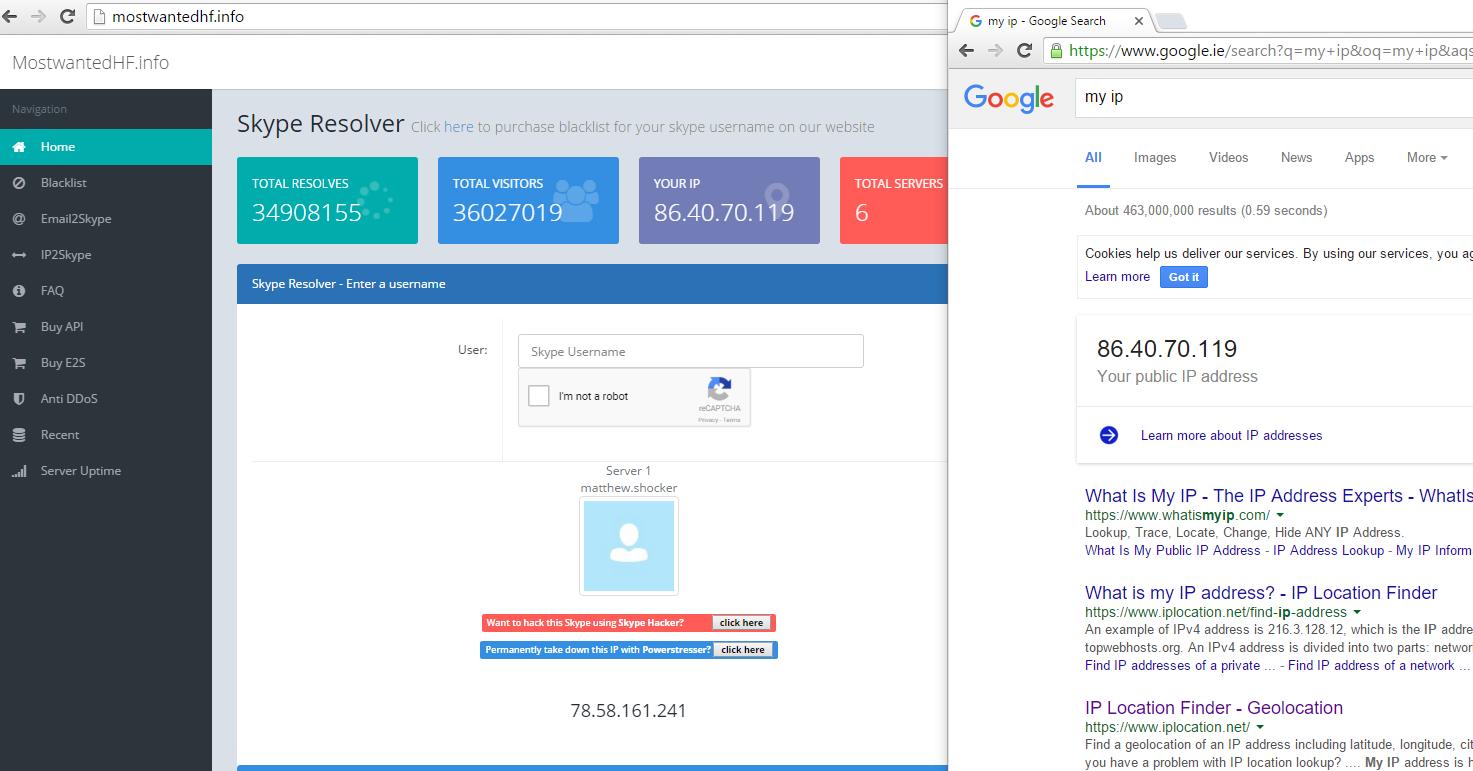Go back in the mostwantedhf browser window
The width and height of the screenshot is (1473, 771).
(11, 16)
